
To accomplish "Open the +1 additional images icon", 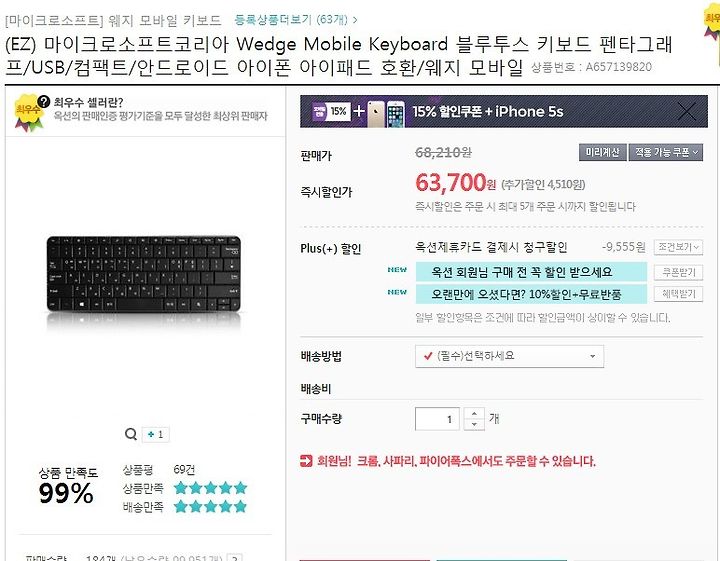I will (x=156, y=434).
